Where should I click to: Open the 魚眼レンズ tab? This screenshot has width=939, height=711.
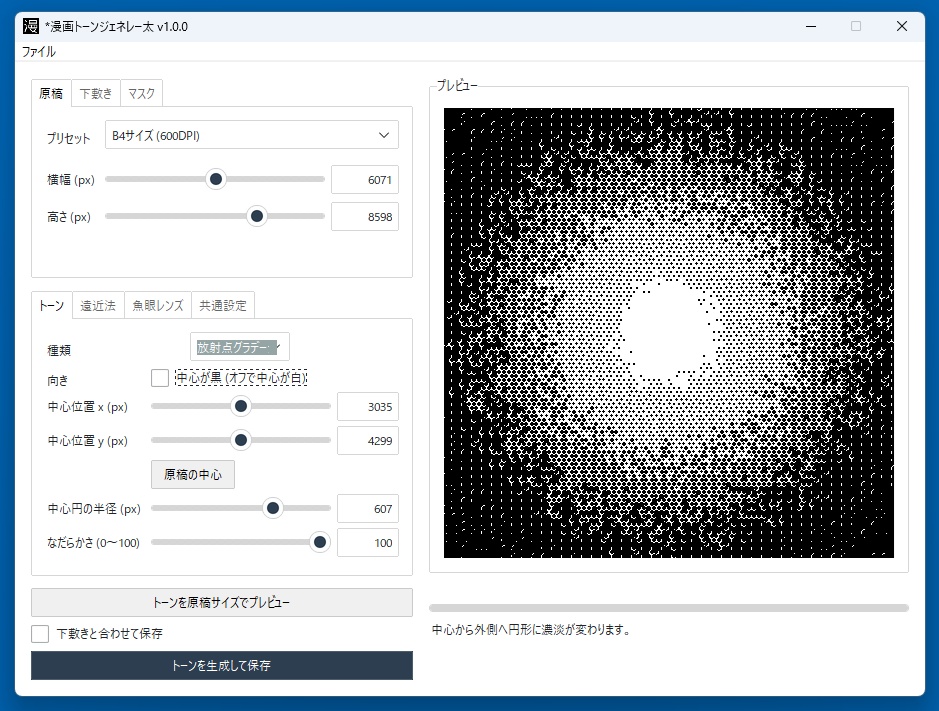click(x=158, y=305)
